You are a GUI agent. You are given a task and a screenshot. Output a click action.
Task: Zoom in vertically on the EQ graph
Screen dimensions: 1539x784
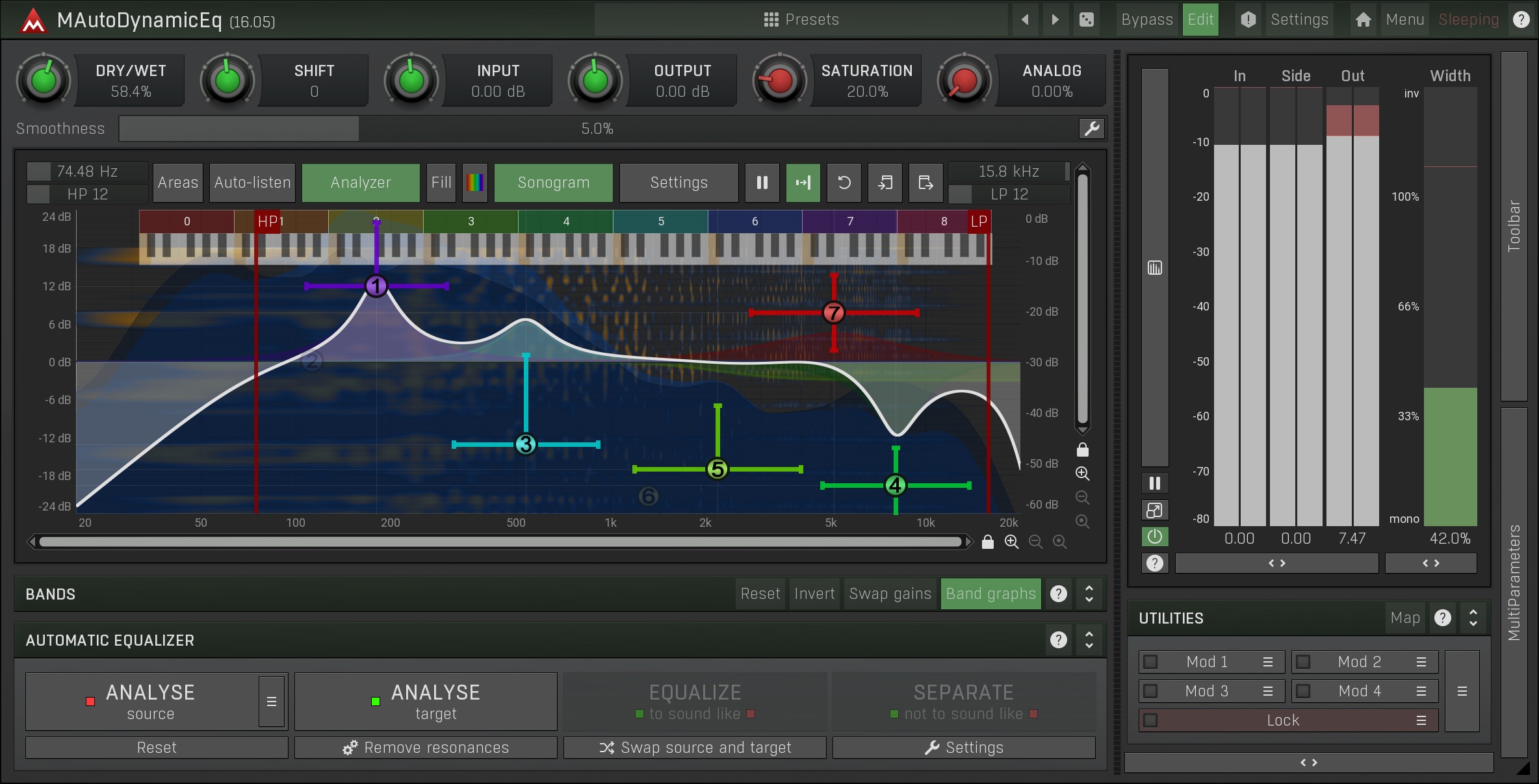point(1082,474)
